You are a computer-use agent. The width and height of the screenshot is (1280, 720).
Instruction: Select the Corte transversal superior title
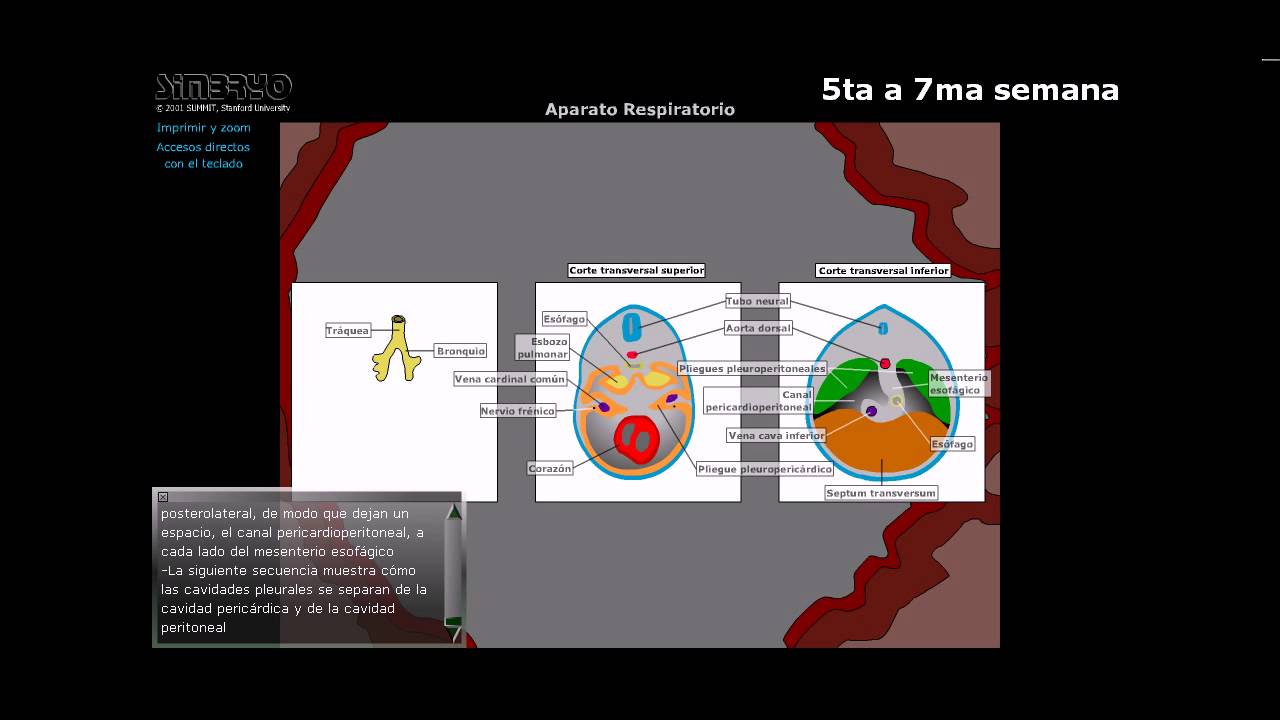(x=637, y=271)
